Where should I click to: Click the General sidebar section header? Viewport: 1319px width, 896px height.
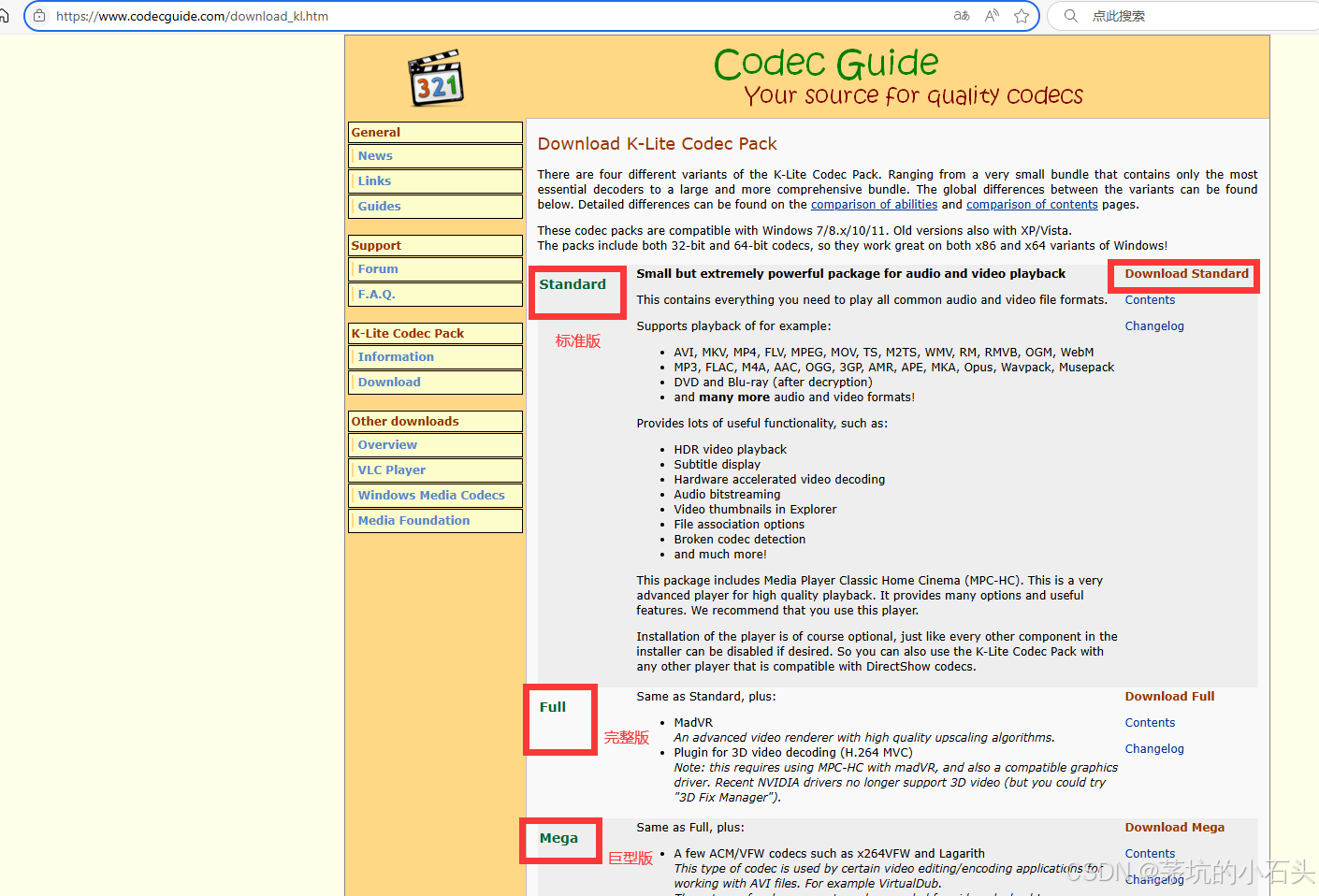435,133
